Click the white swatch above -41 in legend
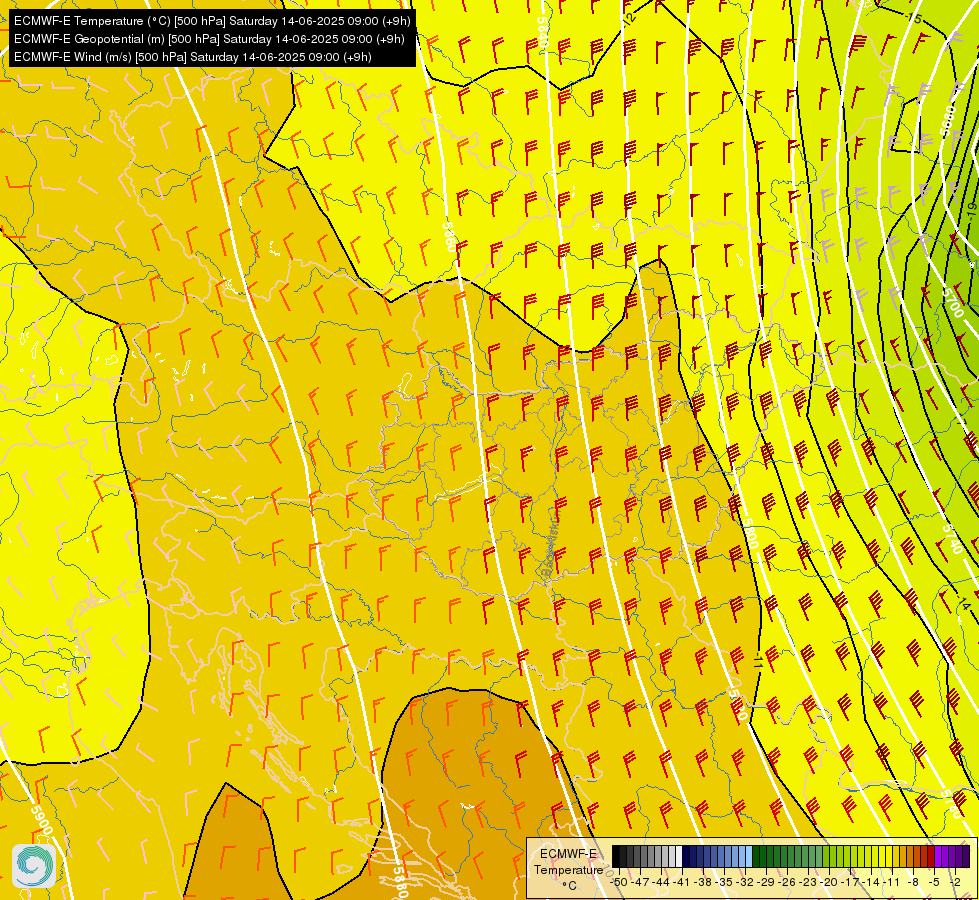The width and height of the screenshot is (979, 900). pos(679,856)
